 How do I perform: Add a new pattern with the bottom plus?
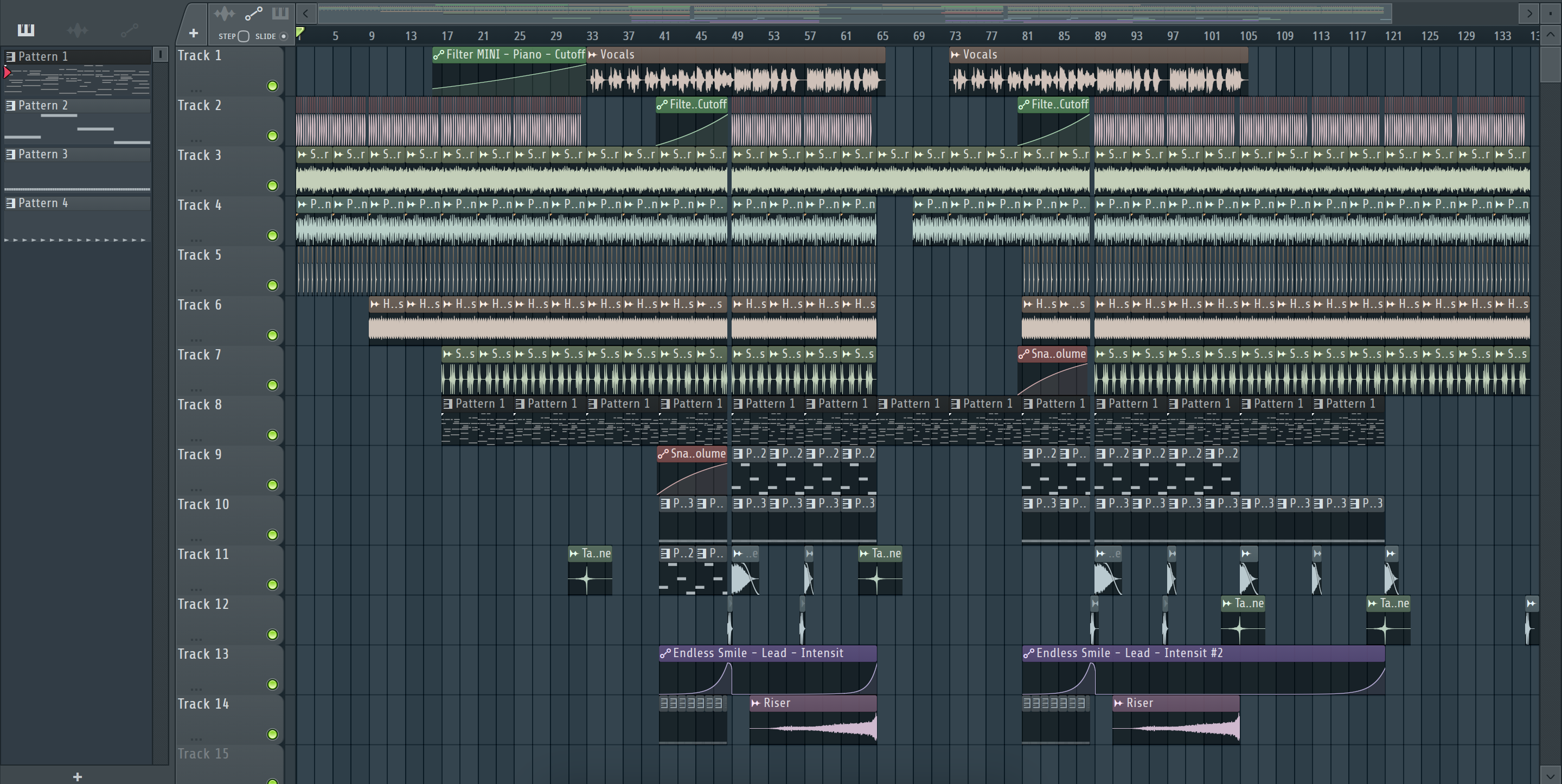pyautogui.click(x=77, y=776)
